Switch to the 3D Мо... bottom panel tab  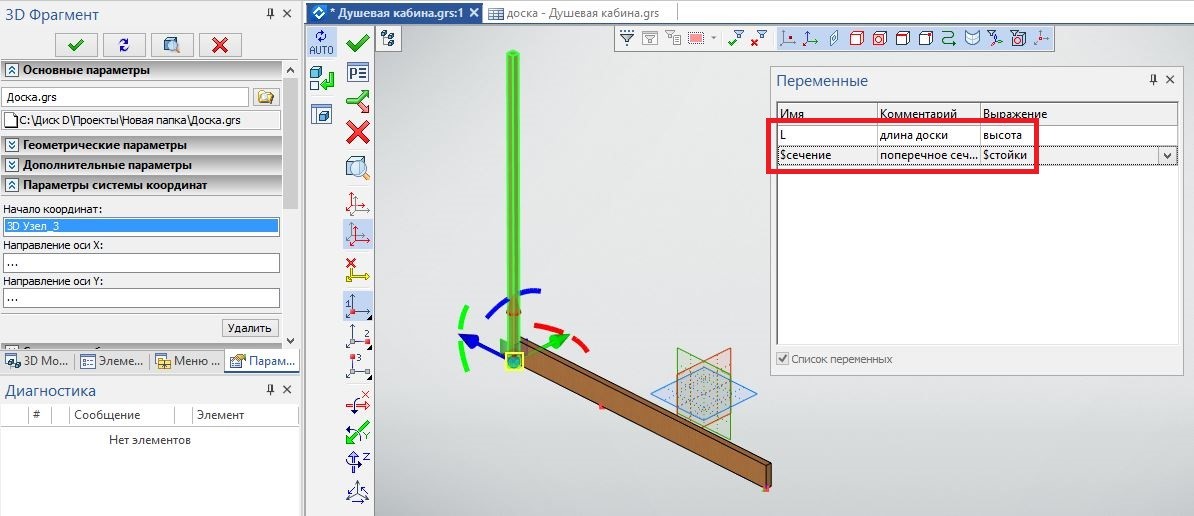click(38, 361)
